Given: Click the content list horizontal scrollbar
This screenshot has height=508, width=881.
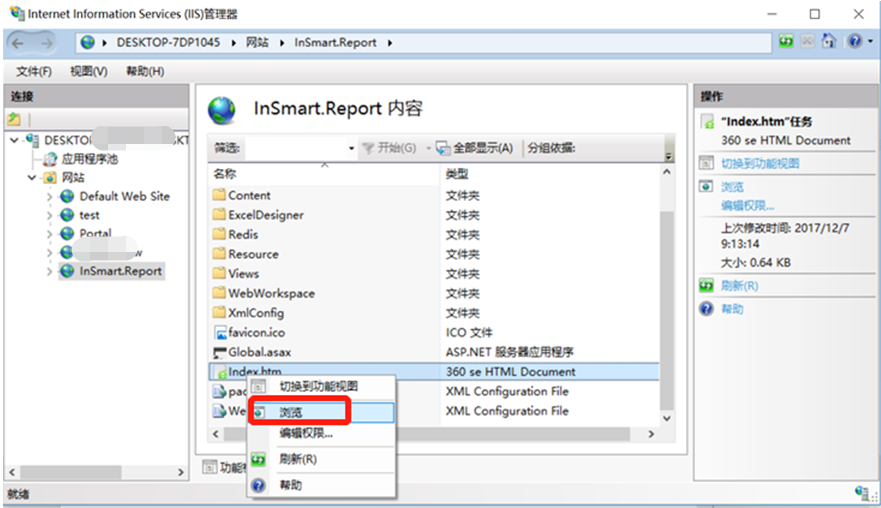Looking at the screenshot, I should [x=427, y=434].
